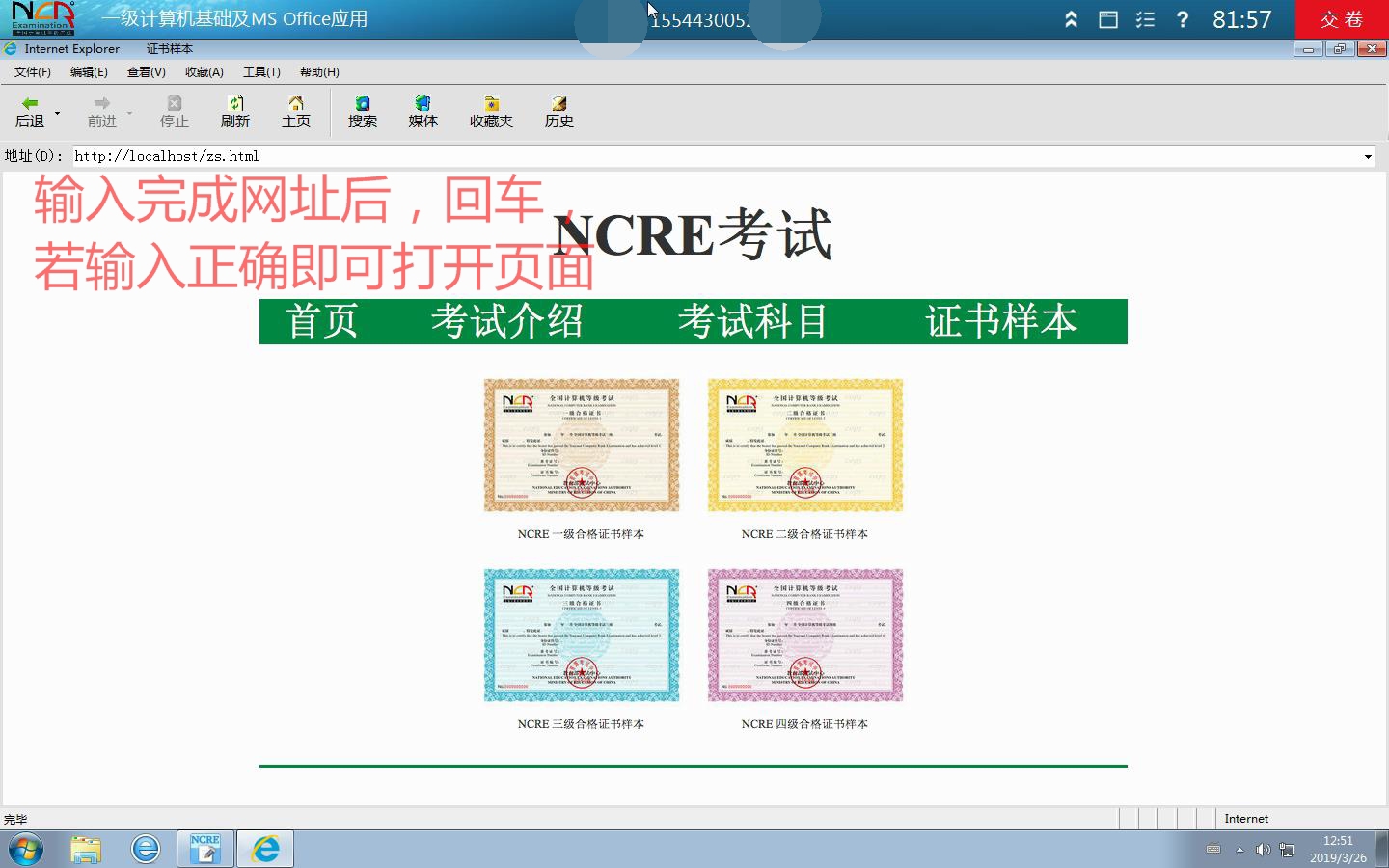The width and height of the screenshot is (1389, 868).
Task: Click the 停止 (Stop) toolbar button
Action: tap(175, 112)
